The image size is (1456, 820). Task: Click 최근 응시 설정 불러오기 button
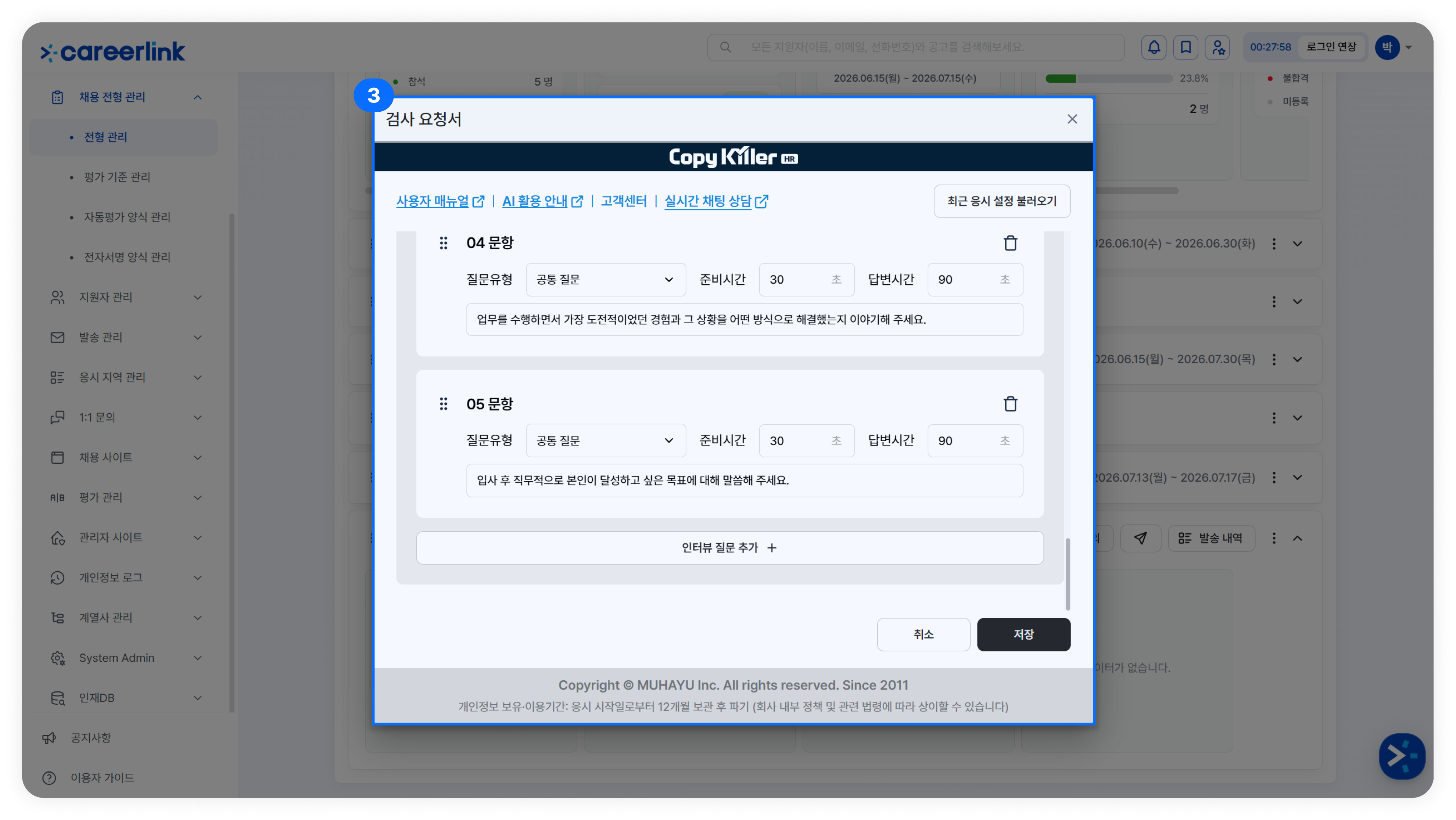tap(1001, 201)
